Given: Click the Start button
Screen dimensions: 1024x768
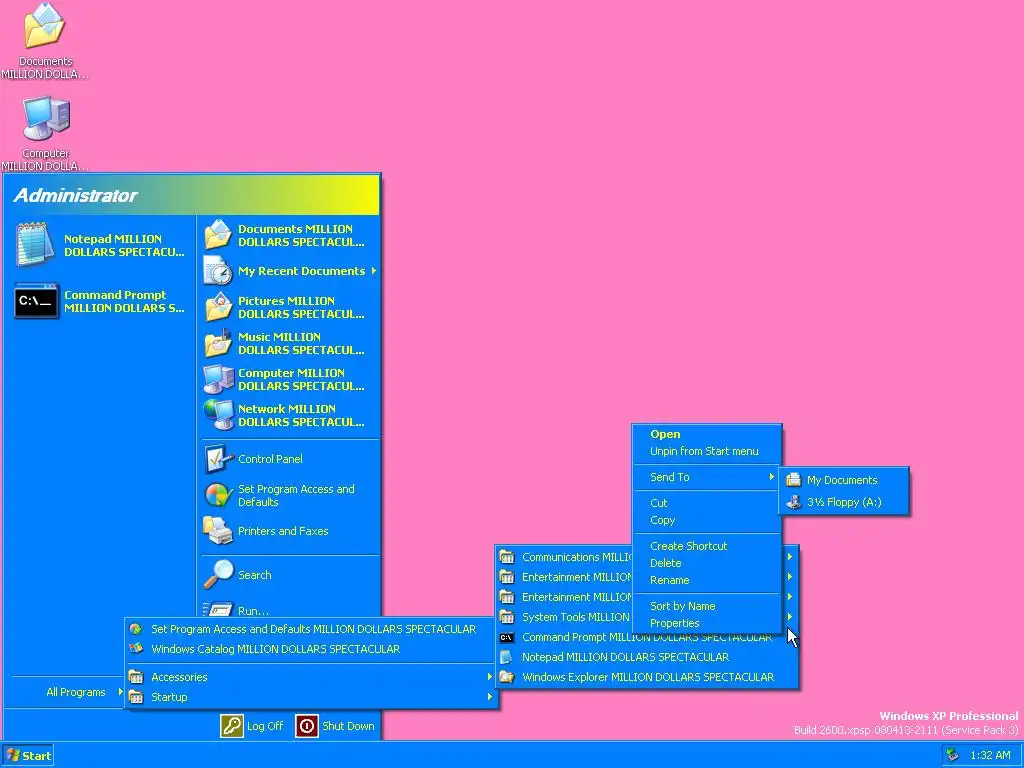Looking at the screenshot, I should 27,756.
